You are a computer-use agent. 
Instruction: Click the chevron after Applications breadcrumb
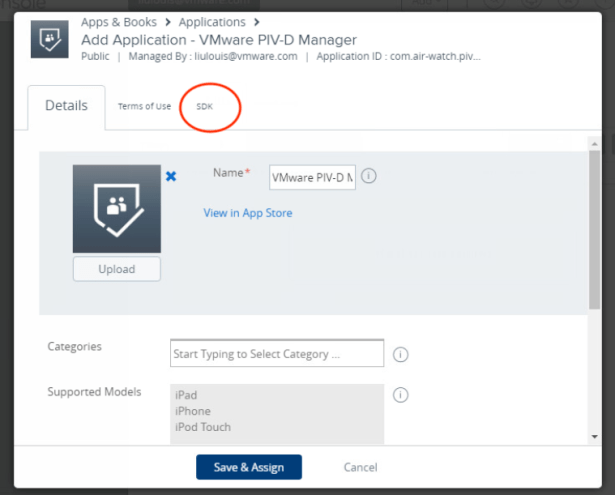coord(257,22)
